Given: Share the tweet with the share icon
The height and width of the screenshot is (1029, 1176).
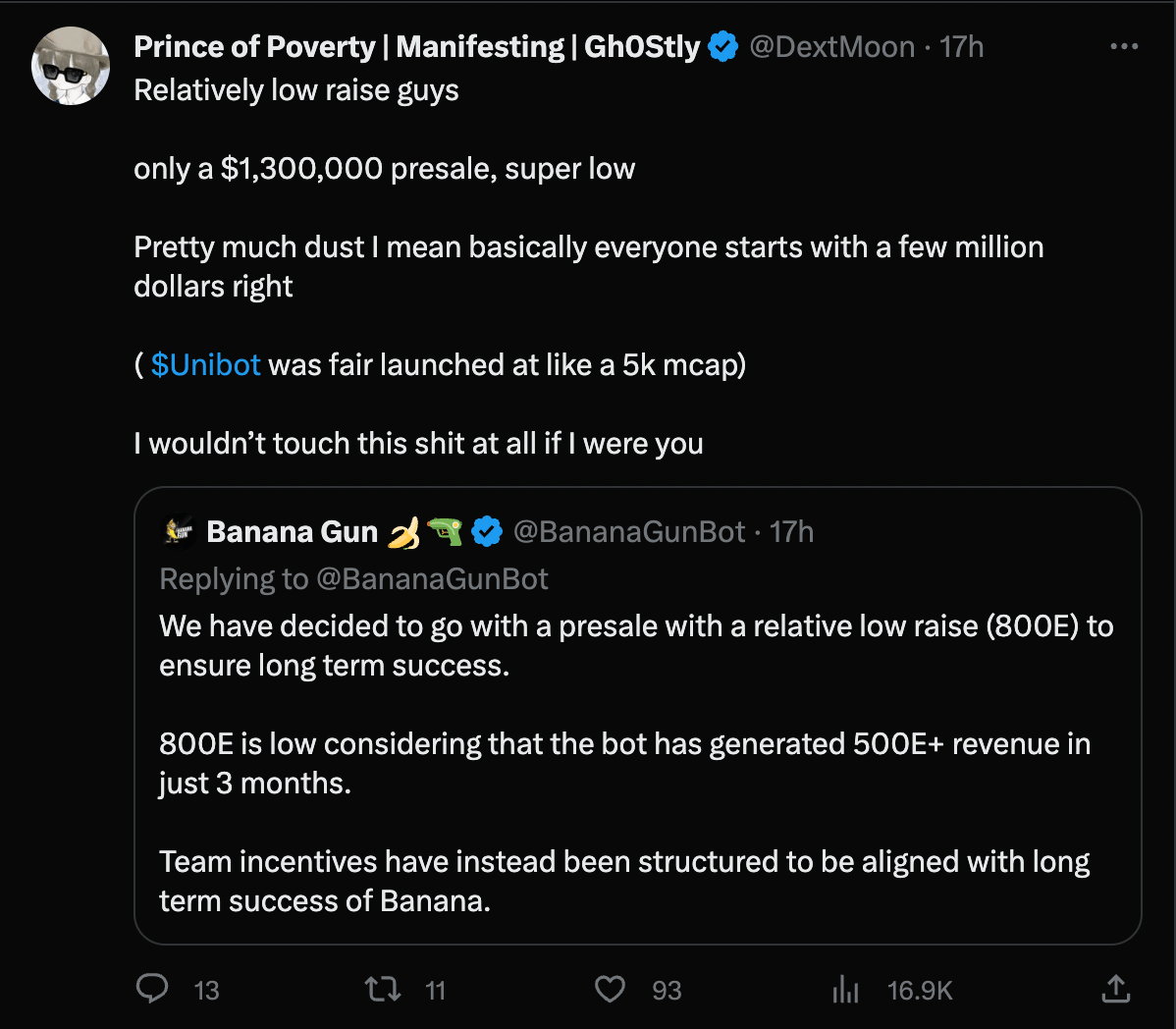Looking at the screenshot, I should (x=1115, y=989).
